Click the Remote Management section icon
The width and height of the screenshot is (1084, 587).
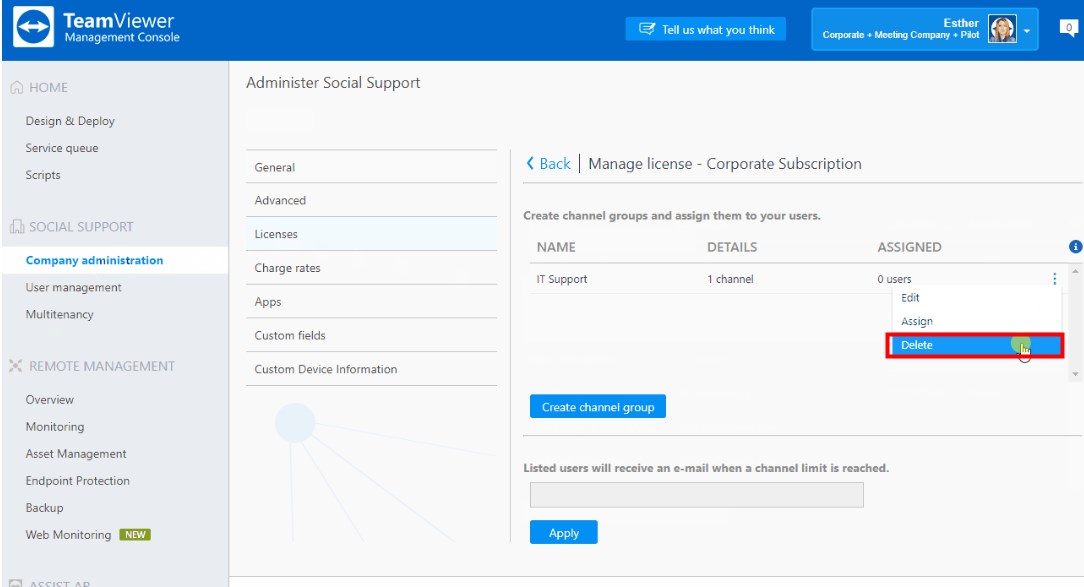pos(16,366)
